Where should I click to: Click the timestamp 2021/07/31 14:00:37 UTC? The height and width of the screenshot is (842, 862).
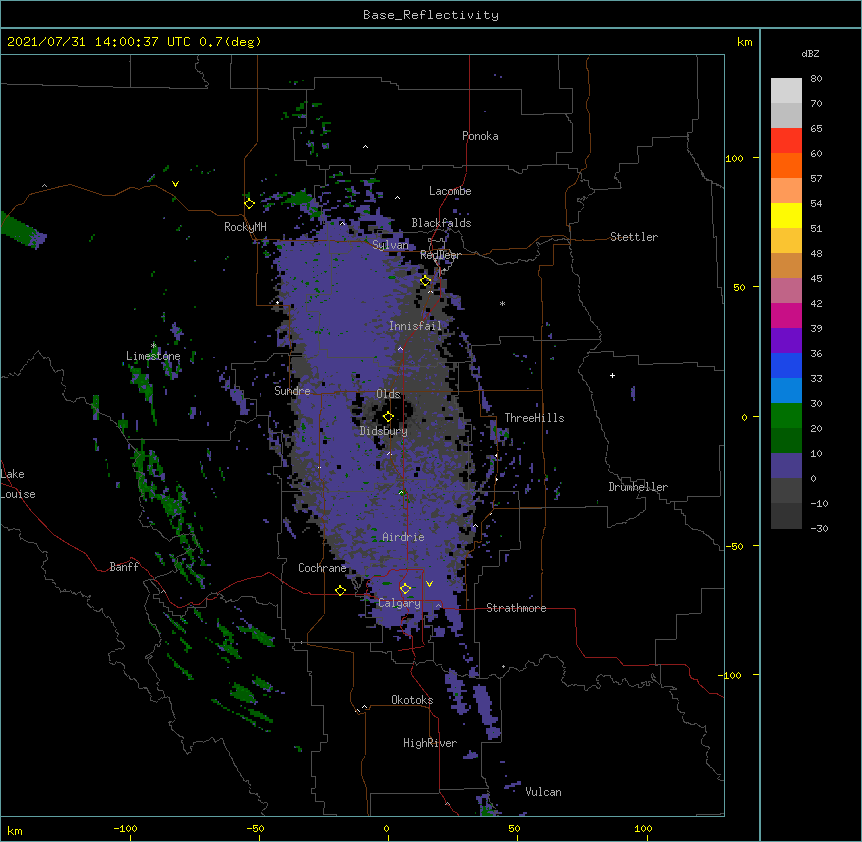pos(99,42)
